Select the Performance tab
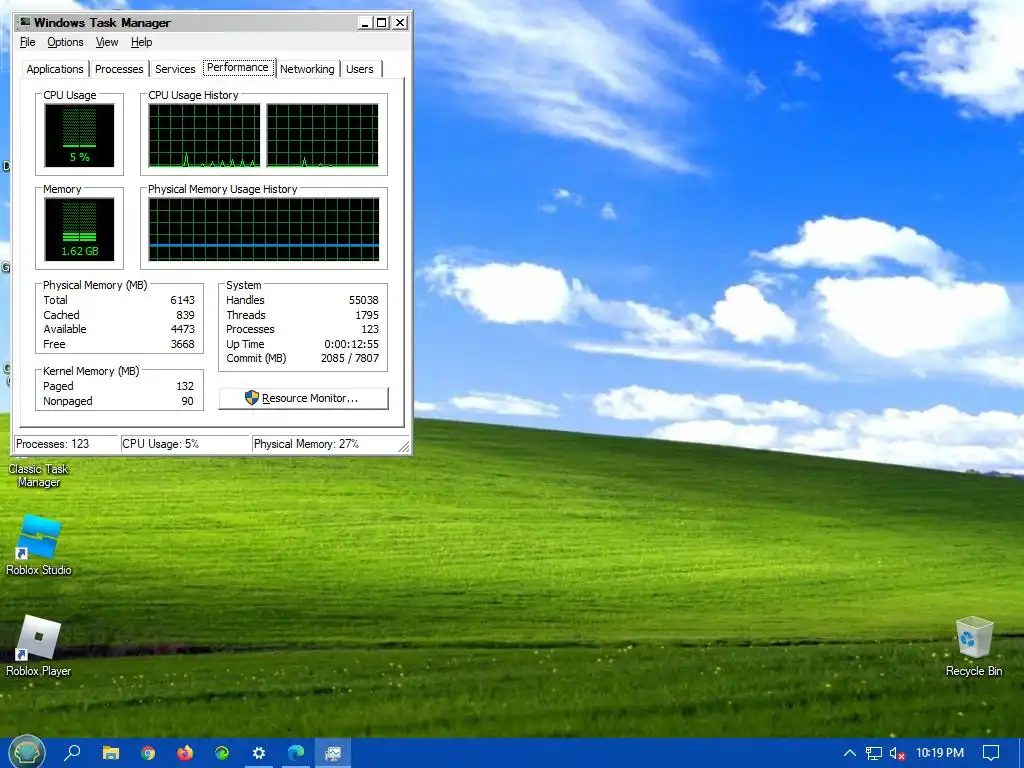Viewport: 1024px width, 768px height. [x=238, y=68]
